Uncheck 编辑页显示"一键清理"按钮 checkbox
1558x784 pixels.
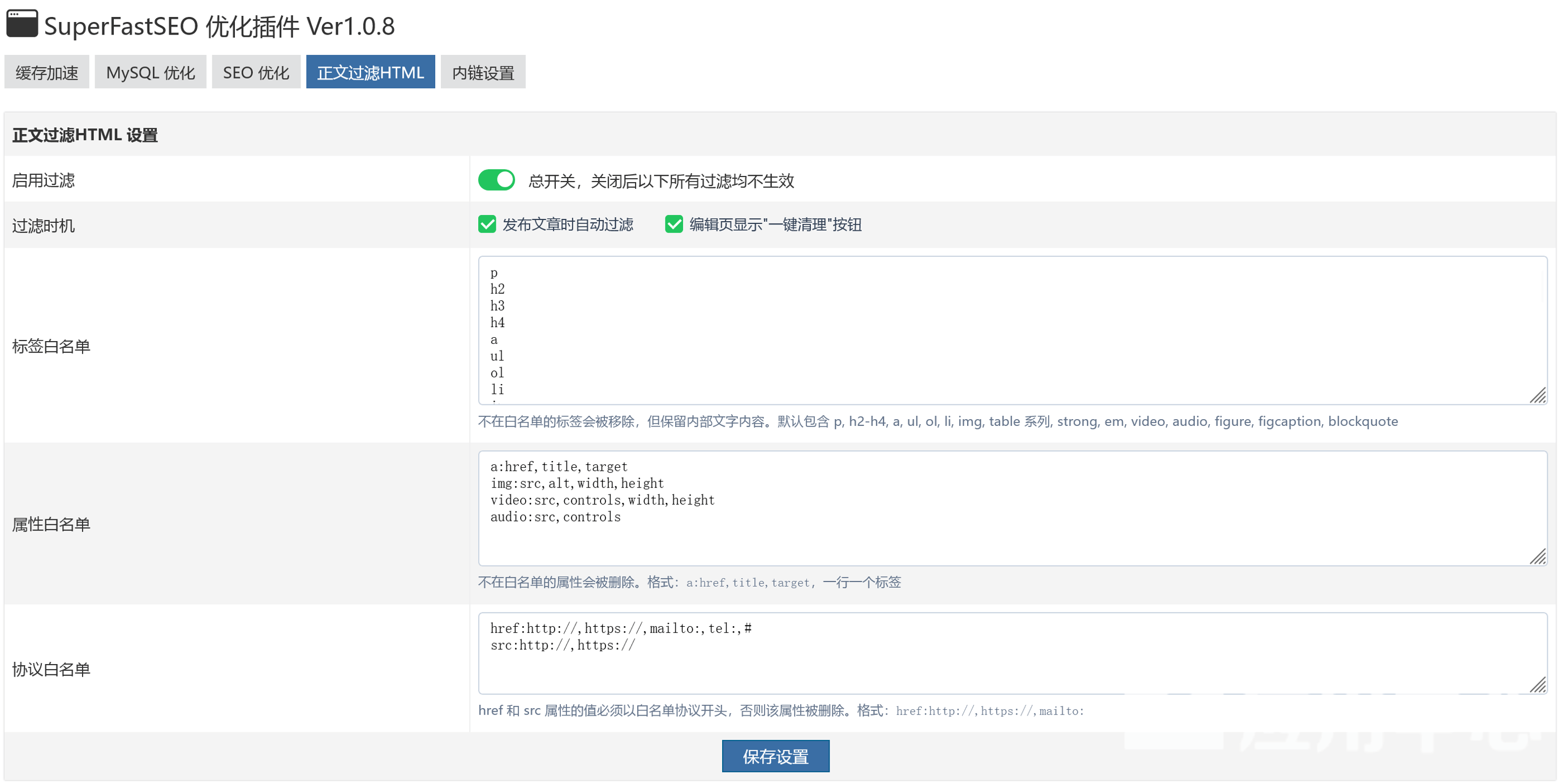click(674, 224)
